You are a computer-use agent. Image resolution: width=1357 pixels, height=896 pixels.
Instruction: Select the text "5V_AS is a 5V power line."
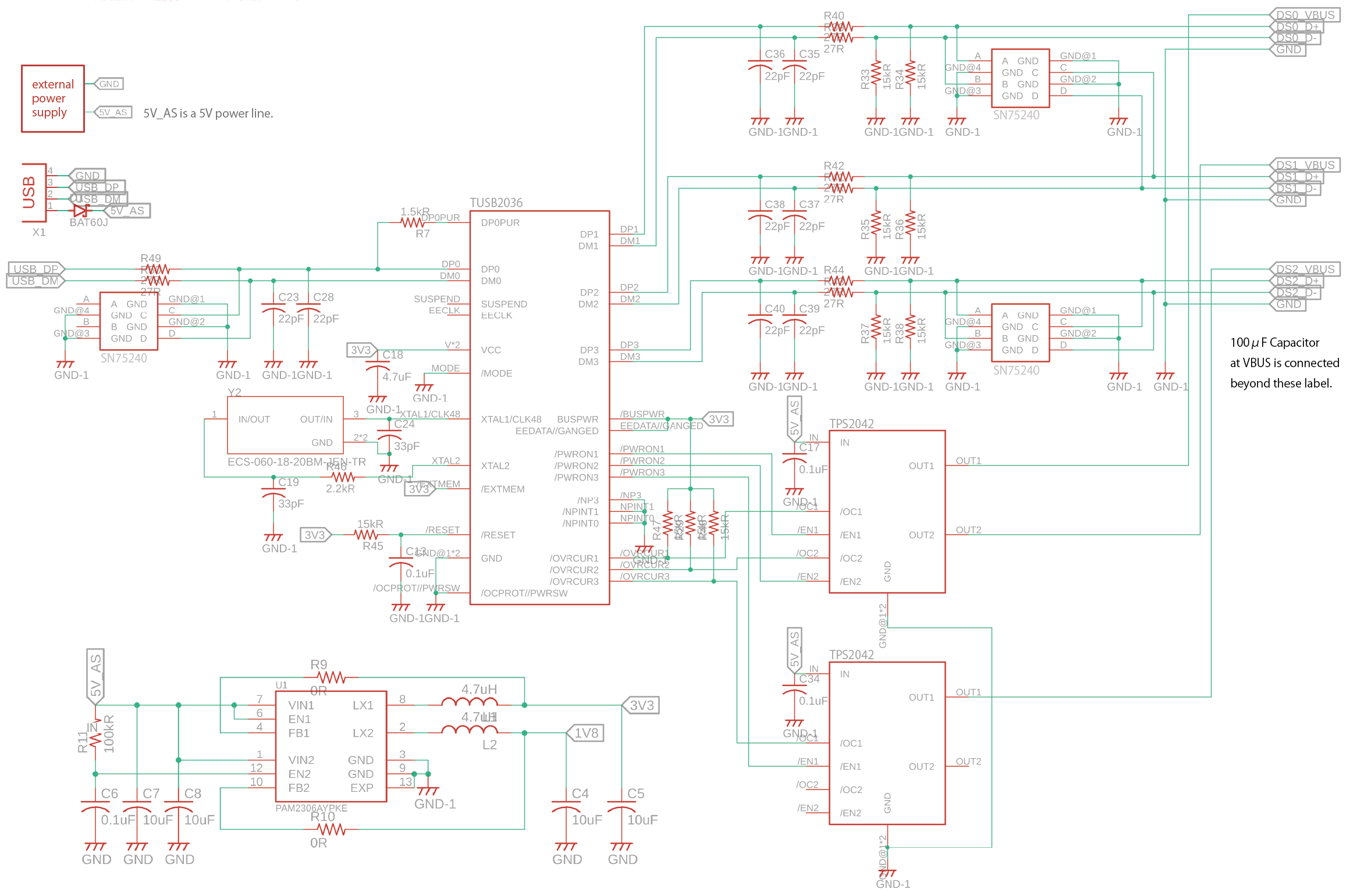coord(208,113)
